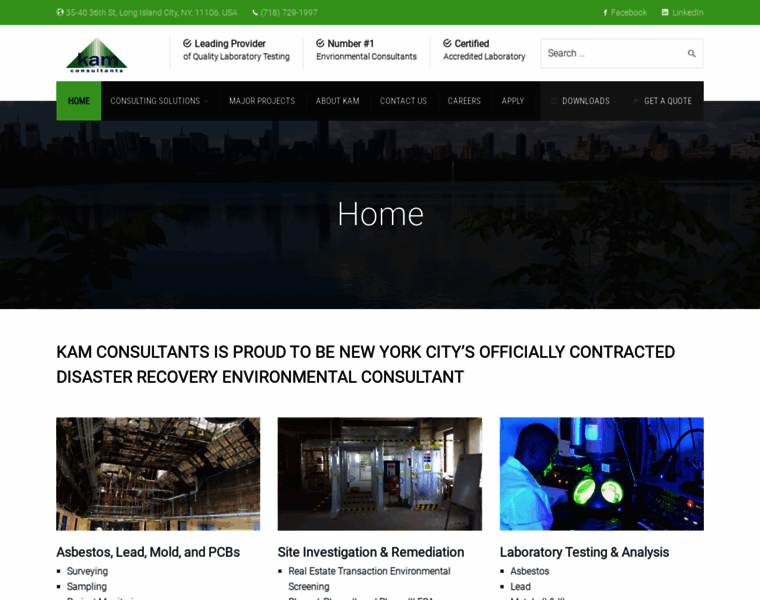760x600 pixels.
Task: Click the LinkedIn icon in top bar
Action: point(665,13)
